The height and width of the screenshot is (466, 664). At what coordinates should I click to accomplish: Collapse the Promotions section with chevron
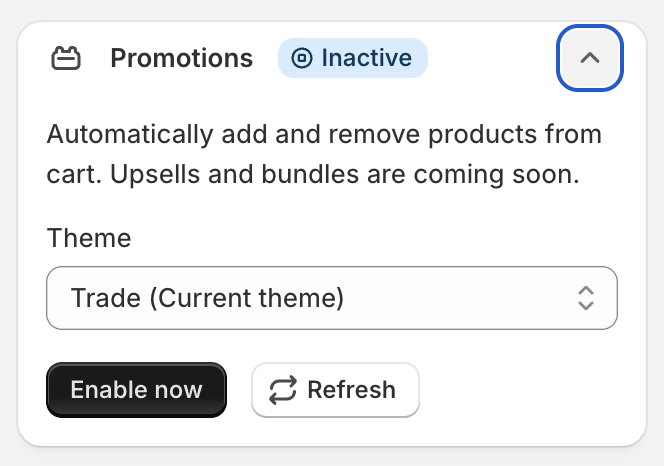[590, 58]
